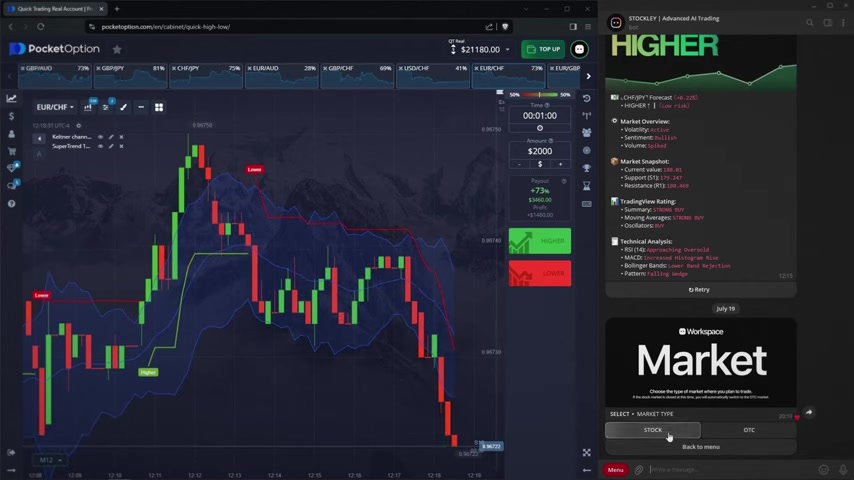Screen dimensions: 854x480
Task: Click the Telegram microphone voice icon
Action: 843,470
